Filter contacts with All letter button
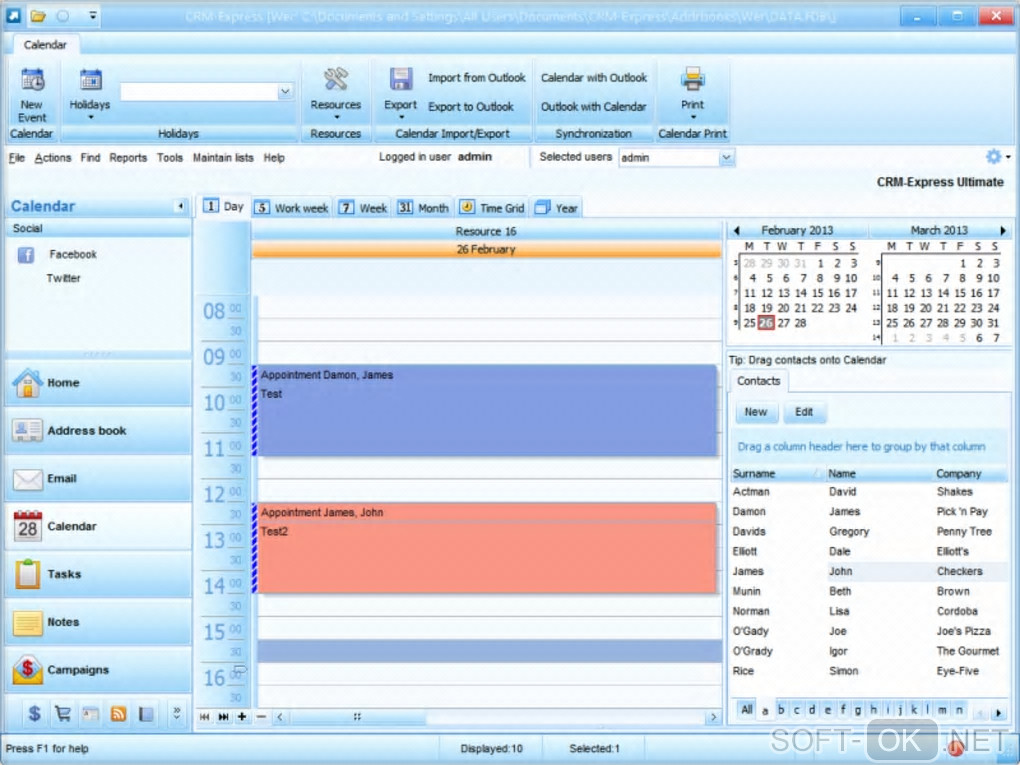 coord(747,710)
